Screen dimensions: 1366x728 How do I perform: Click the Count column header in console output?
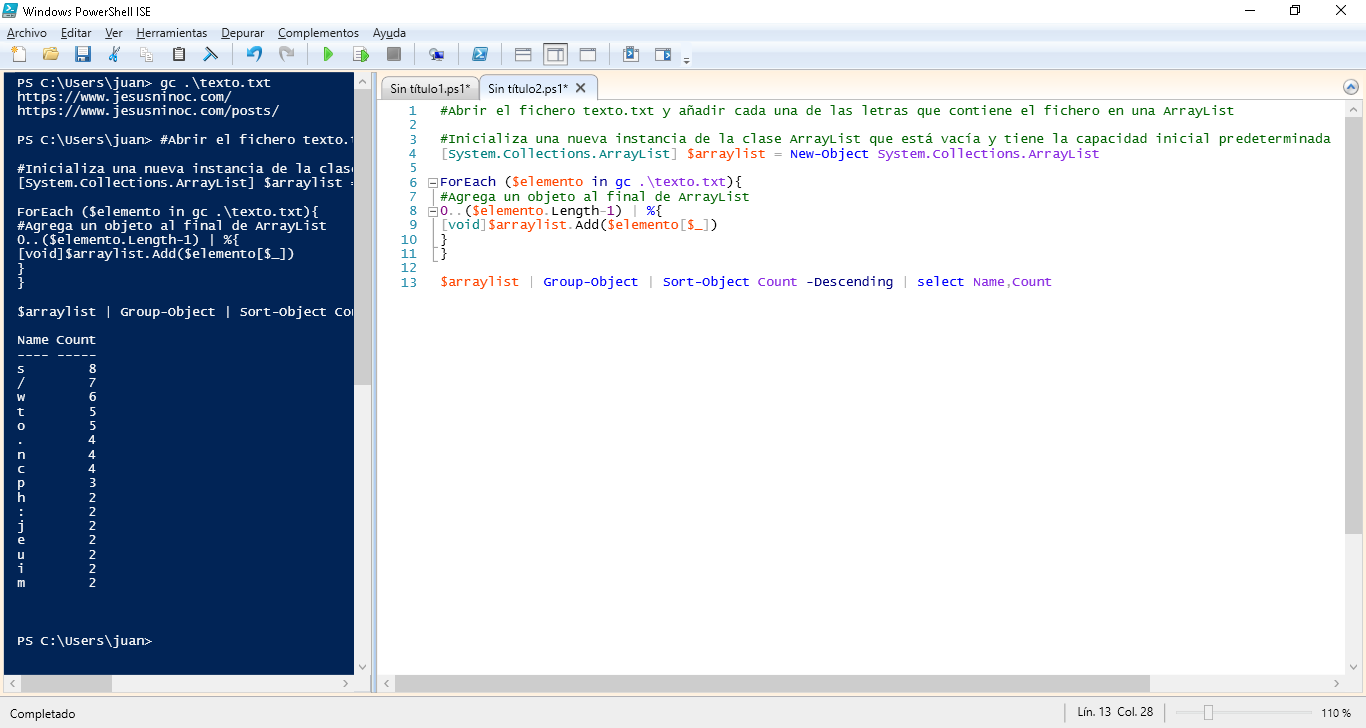76,340
